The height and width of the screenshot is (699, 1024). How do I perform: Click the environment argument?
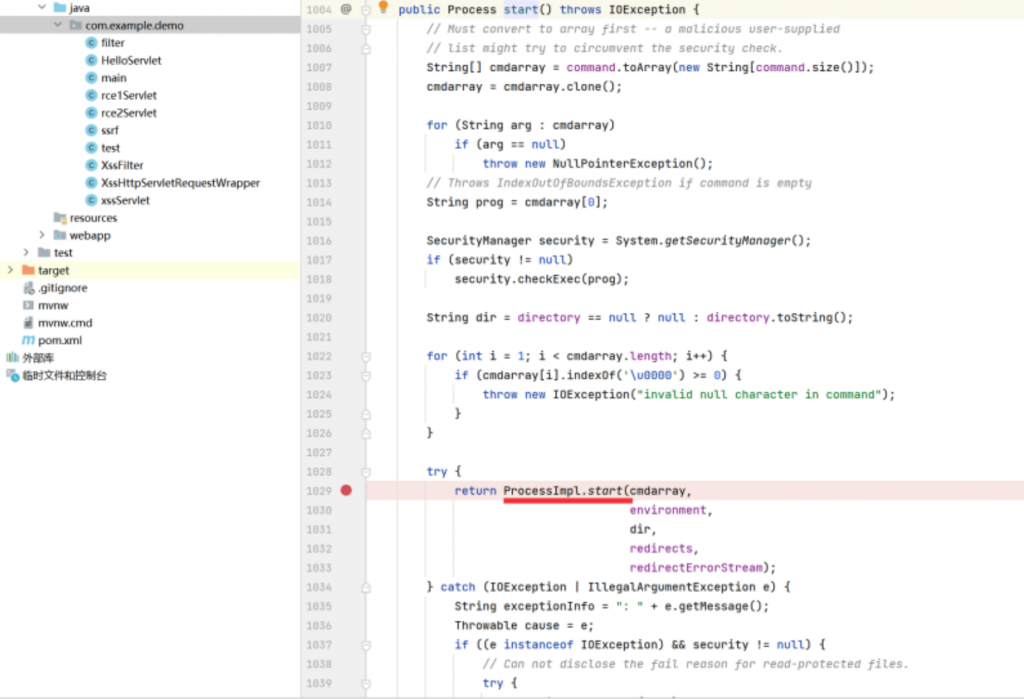click(668, 510)
